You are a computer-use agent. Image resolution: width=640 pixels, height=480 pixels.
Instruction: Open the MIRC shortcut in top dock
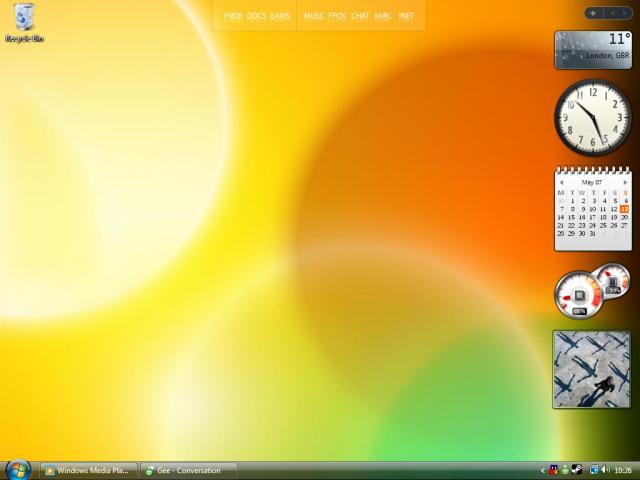click(x=383, y=16)
